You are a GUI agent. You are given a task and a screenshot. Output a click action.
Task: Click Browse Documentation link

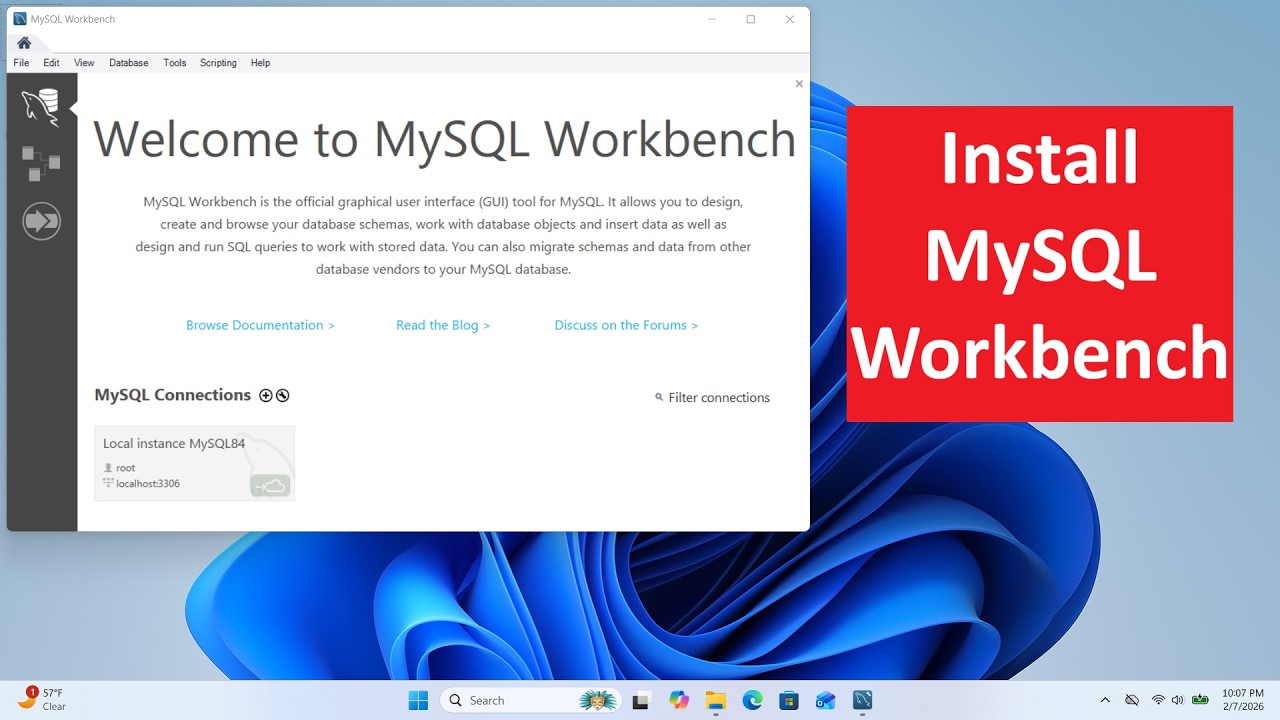(x=260, y=325)
